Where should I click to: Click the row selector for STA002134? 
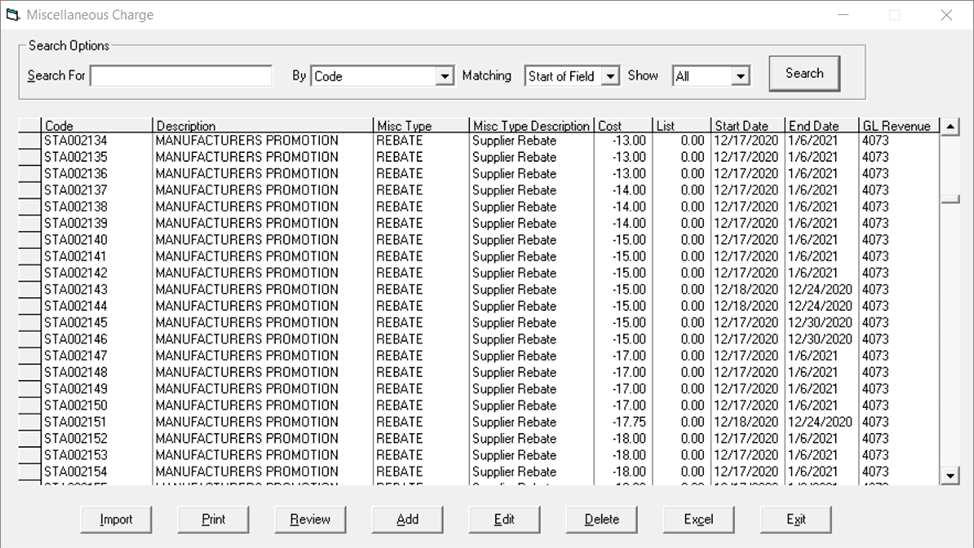30,141
